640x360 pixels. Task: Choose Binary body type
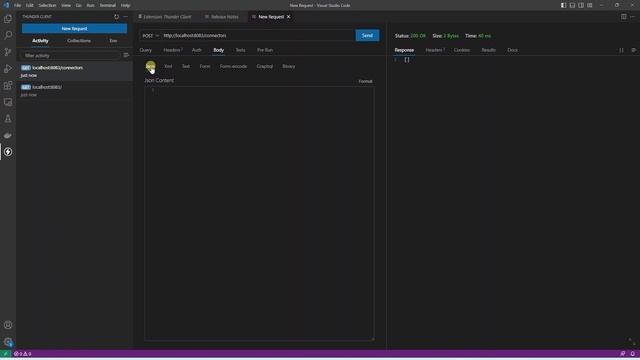pos(289,66)
